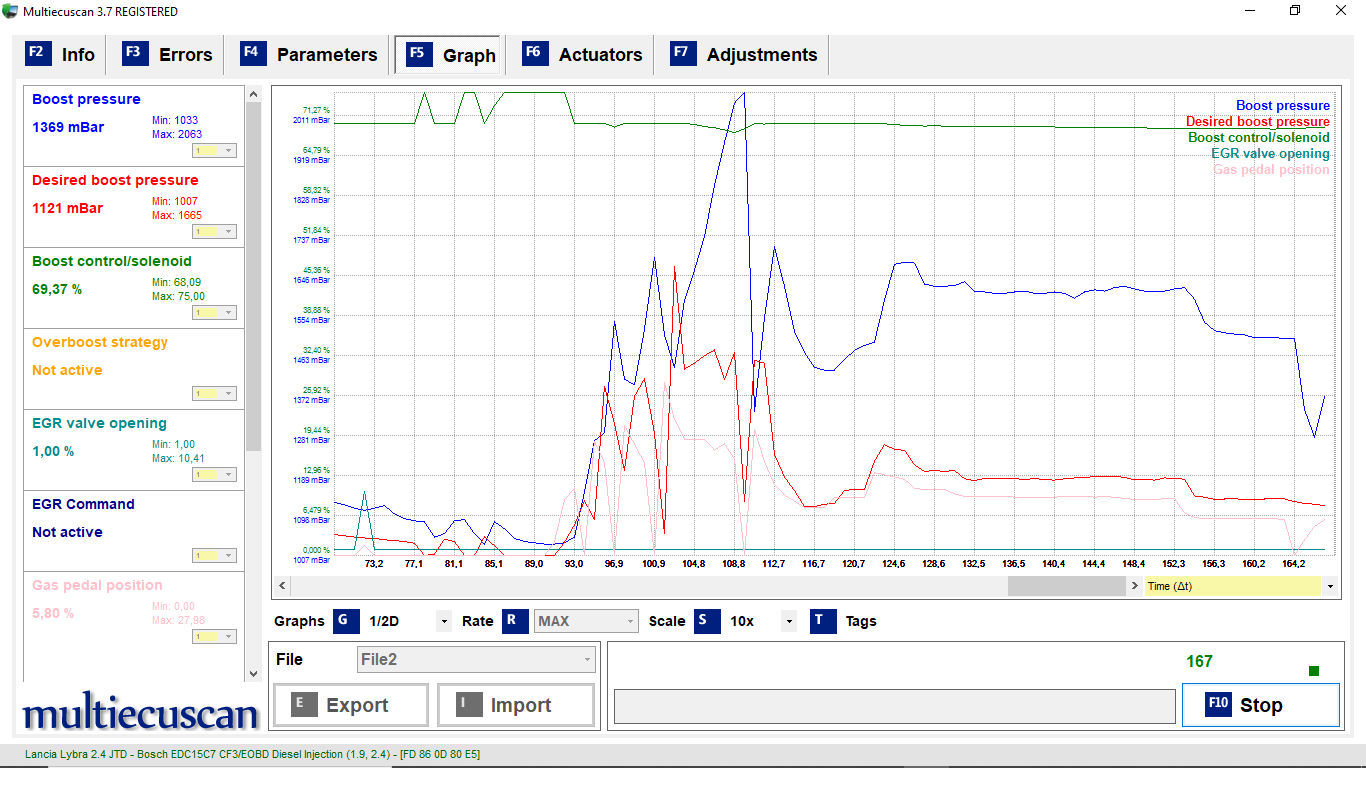Select the EGR valve opening parameter name
This screenshot has height=800, width=1366.
point(99,423)
